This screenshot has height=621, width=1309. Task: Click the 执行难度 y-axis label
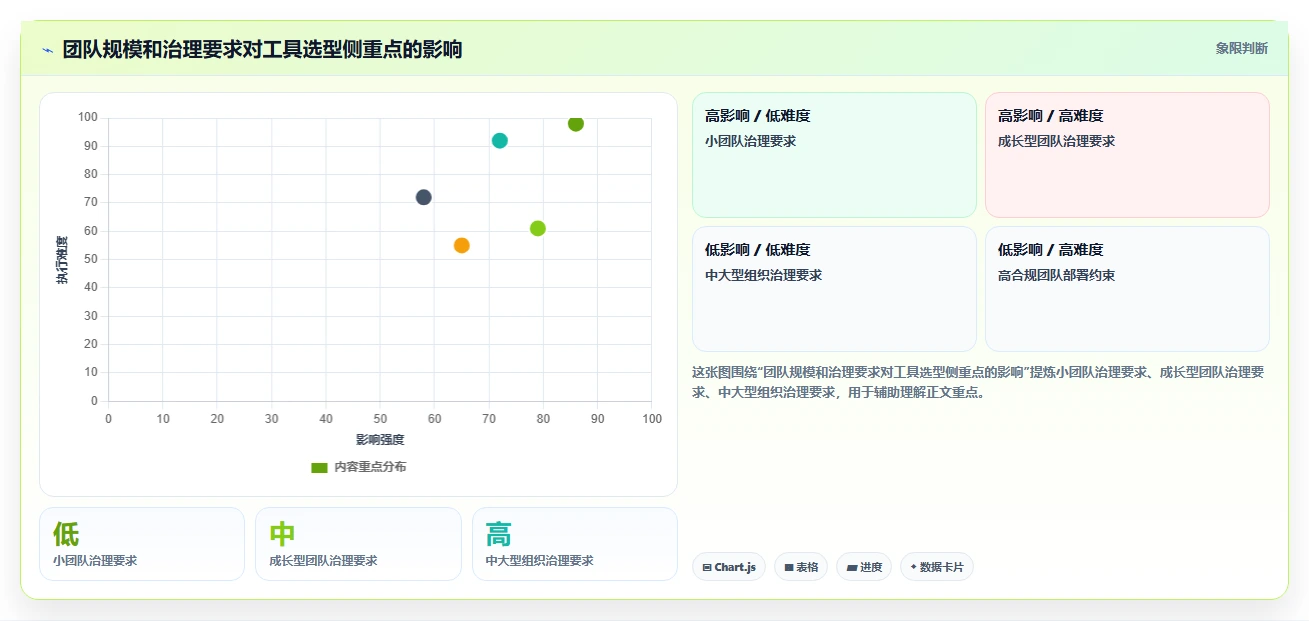(x=62, y=260)
